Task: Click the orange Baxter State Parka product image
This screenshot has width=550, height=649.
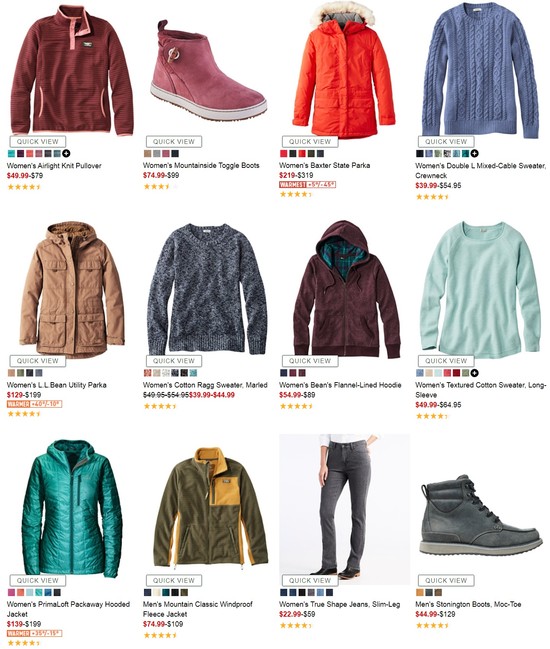Action: [343, 70]
